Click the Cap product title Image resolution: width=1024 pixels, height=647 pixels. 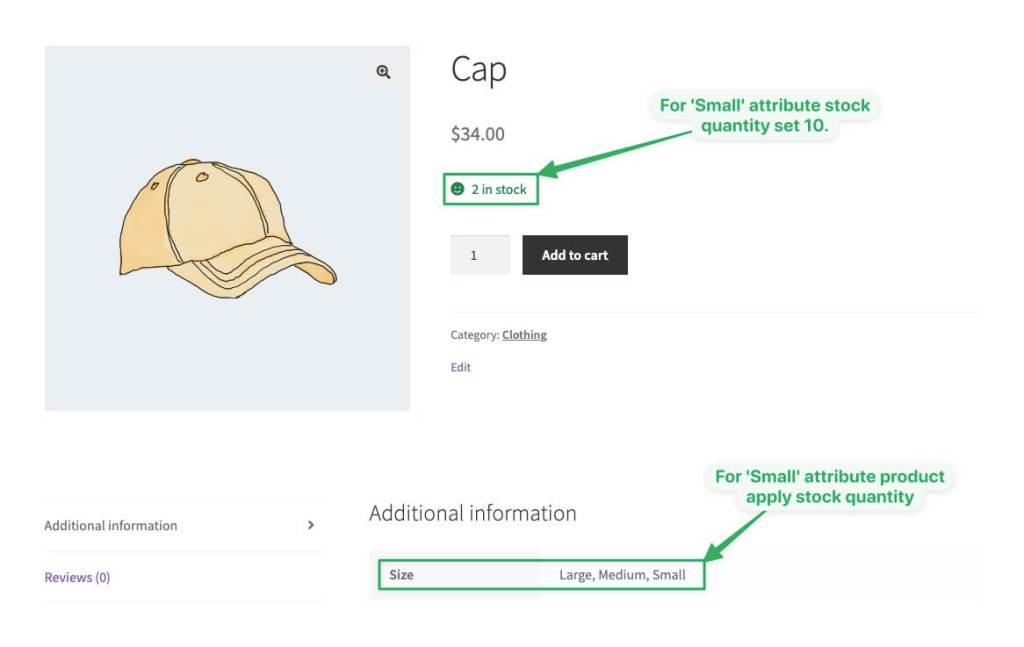pos(479,70)
